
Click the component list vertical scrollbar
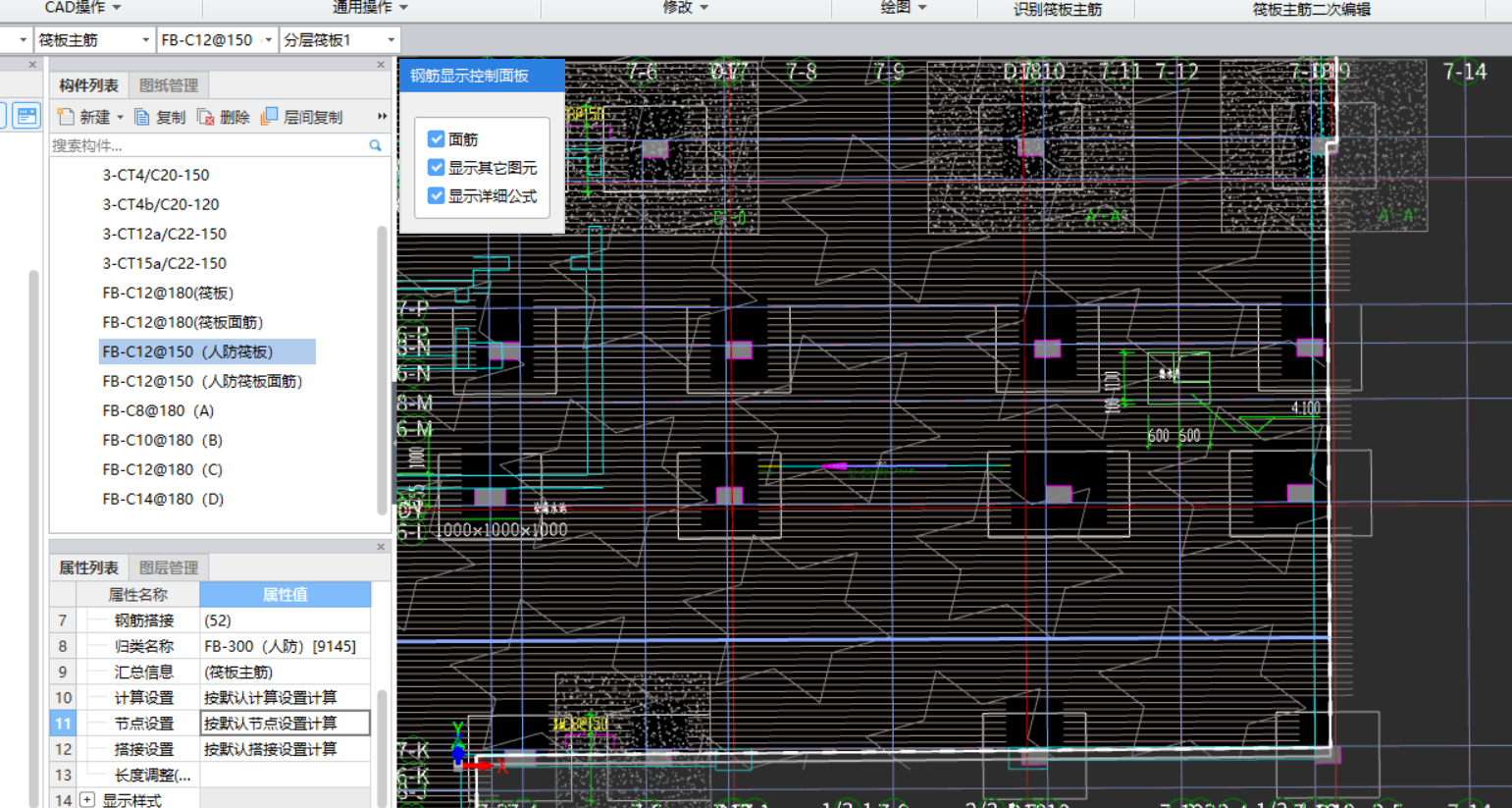[382, 368]
